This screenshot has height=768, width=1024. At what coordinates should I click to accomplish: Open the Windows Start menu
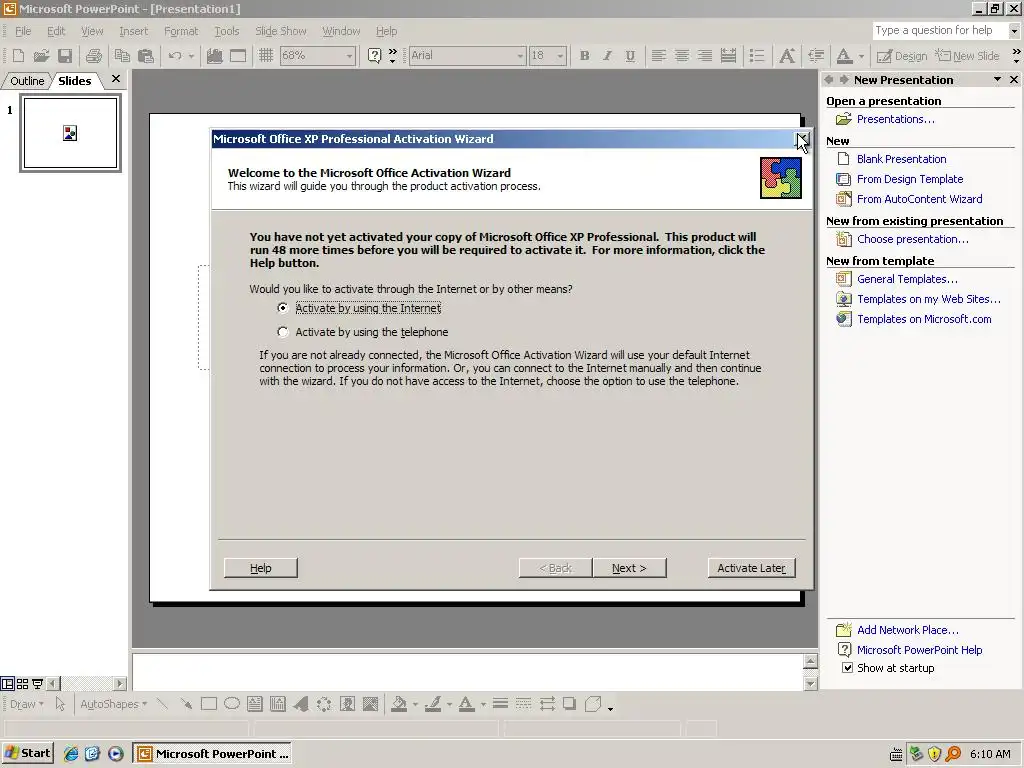(x=29, y=753)
